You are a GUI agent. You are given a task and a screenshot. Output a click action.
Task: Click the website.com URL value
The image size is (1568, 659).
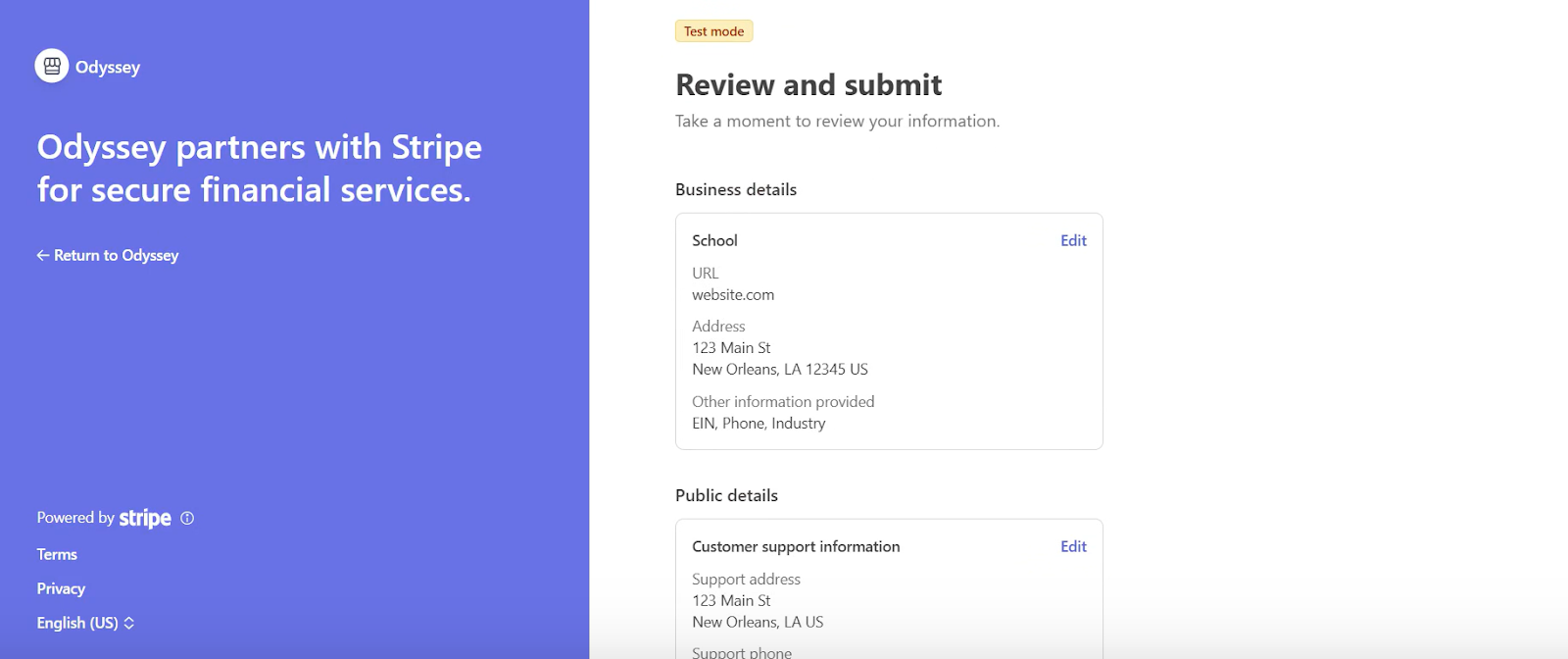[x=733, y=294]
